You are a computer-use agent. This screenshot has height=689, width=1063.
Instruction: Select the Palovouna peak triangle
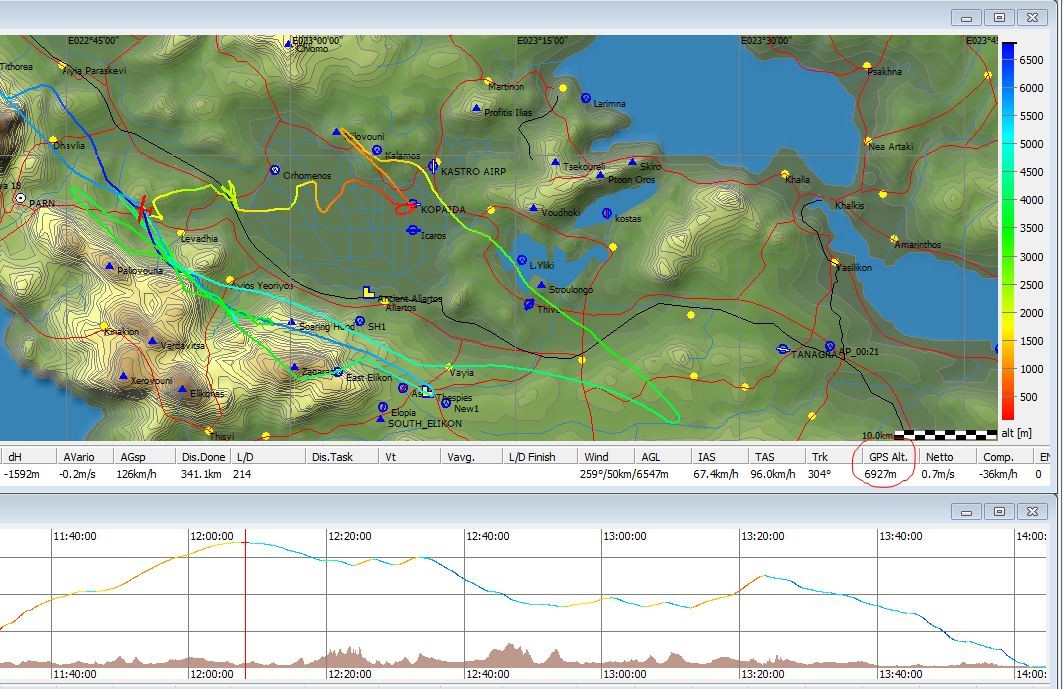click(x=109, y=267)
